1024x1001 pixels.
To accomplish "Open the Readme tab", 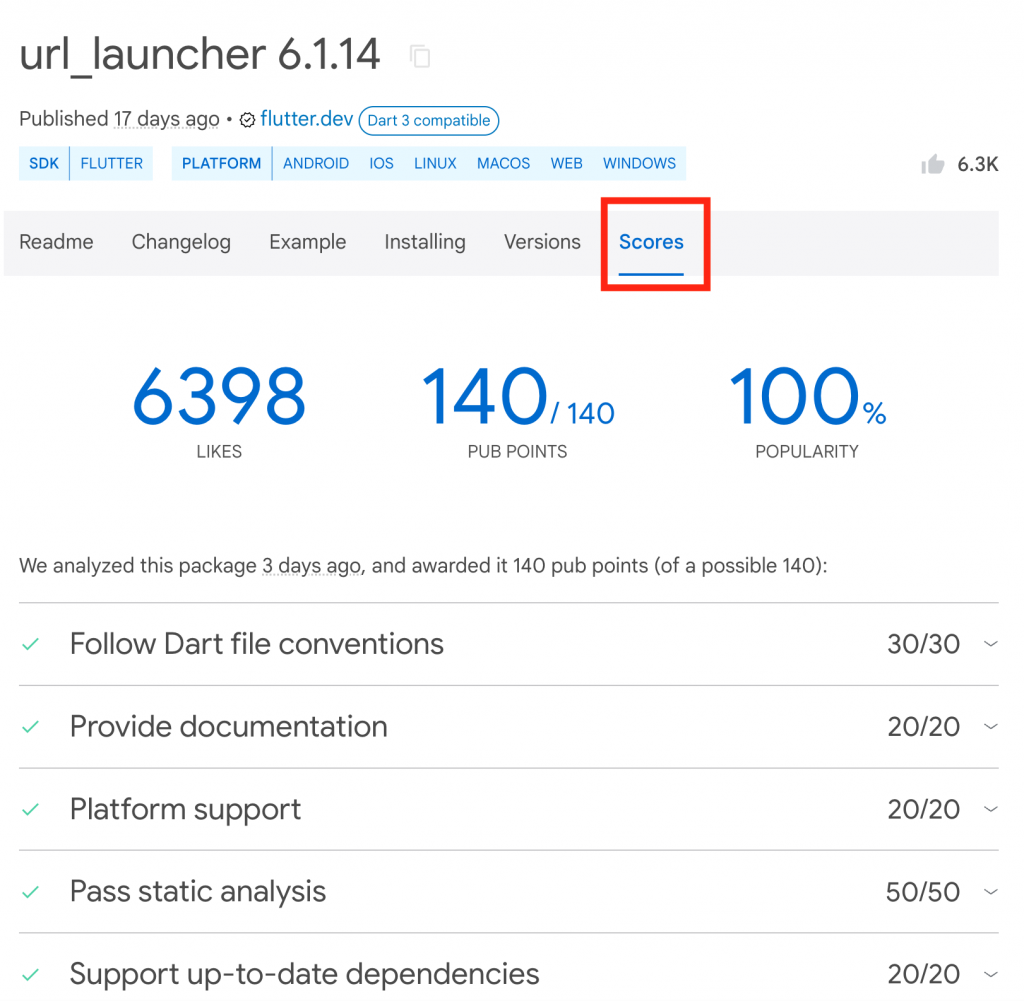I will click(x=56, y=242).
